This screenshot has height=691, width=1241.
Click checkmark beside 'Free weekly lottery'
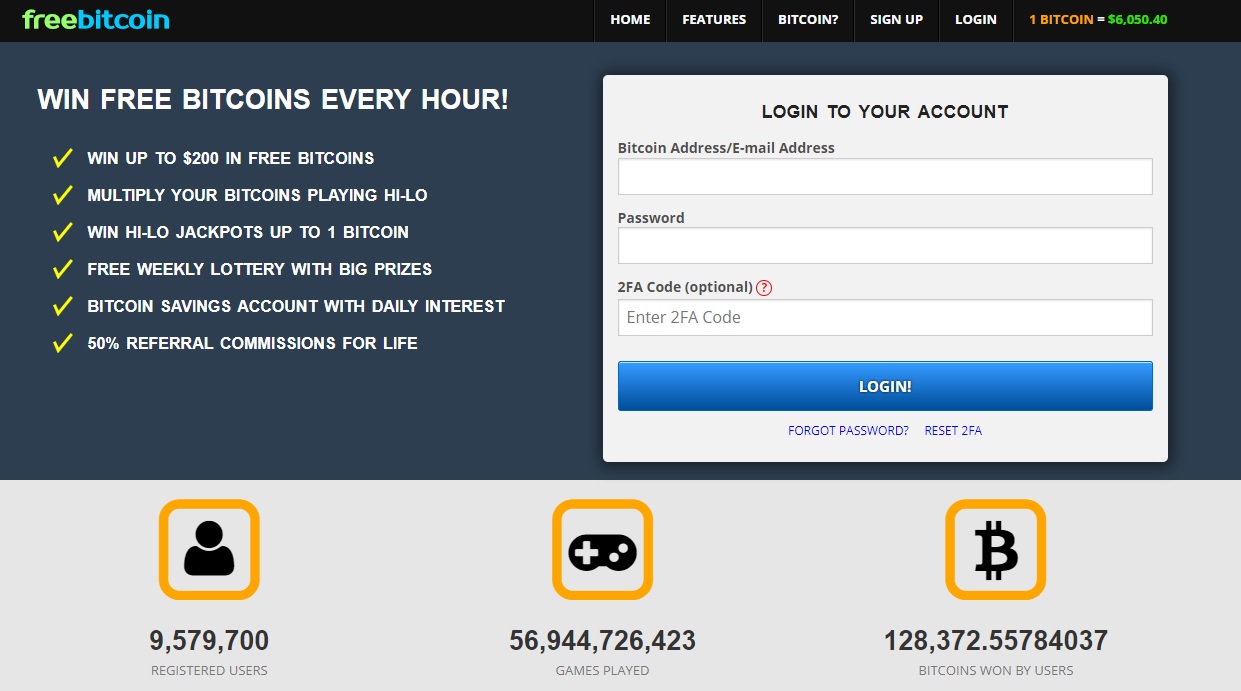coord(63,269)
